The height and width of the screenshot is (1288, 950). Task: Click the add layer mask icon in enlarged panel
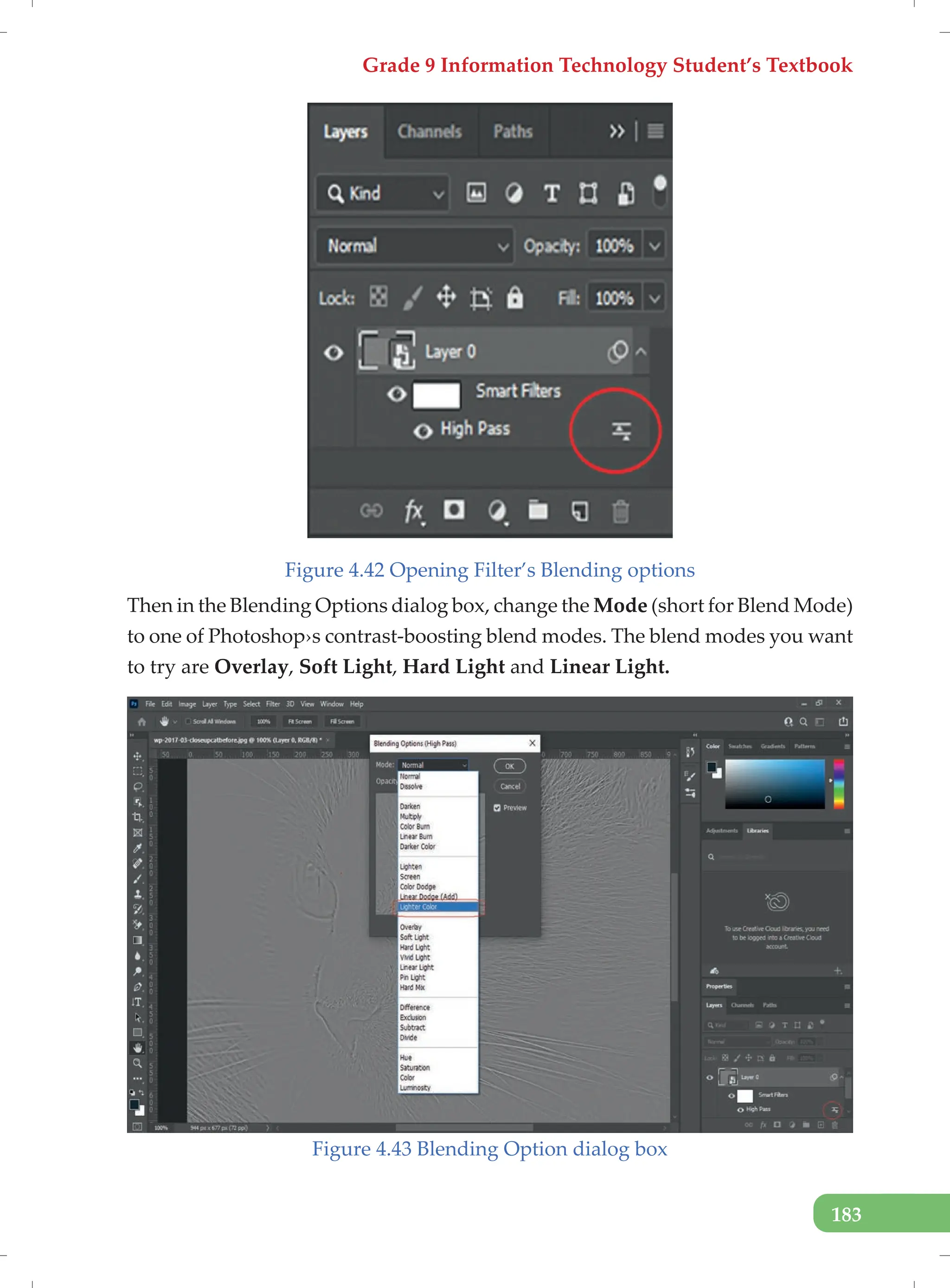point(454,509)
